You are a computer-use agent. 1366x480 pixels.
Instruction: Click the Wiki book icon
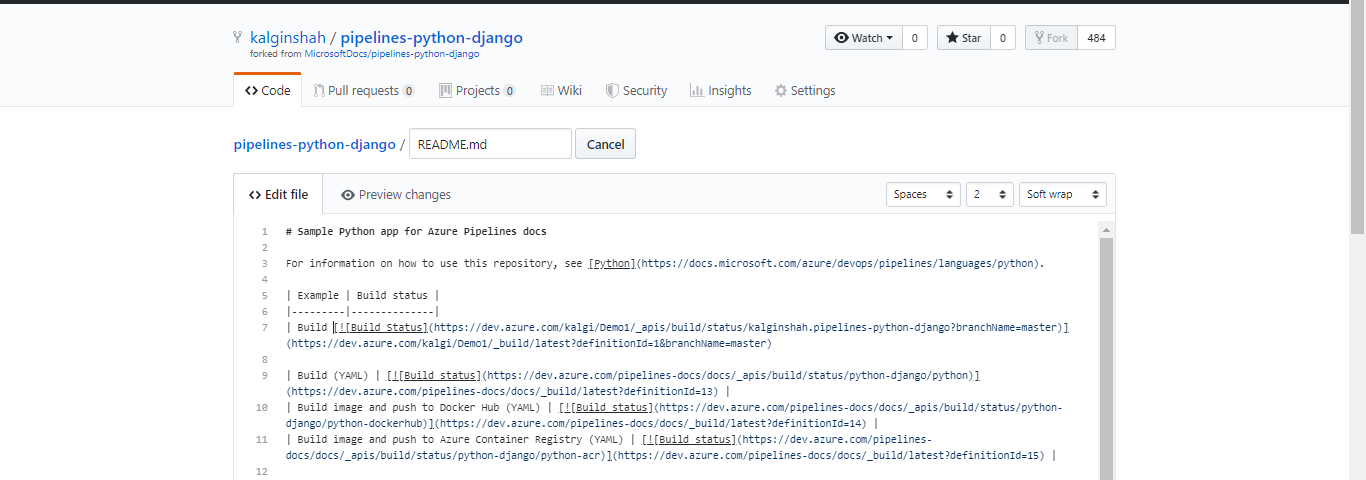click(x=547, y=90)
